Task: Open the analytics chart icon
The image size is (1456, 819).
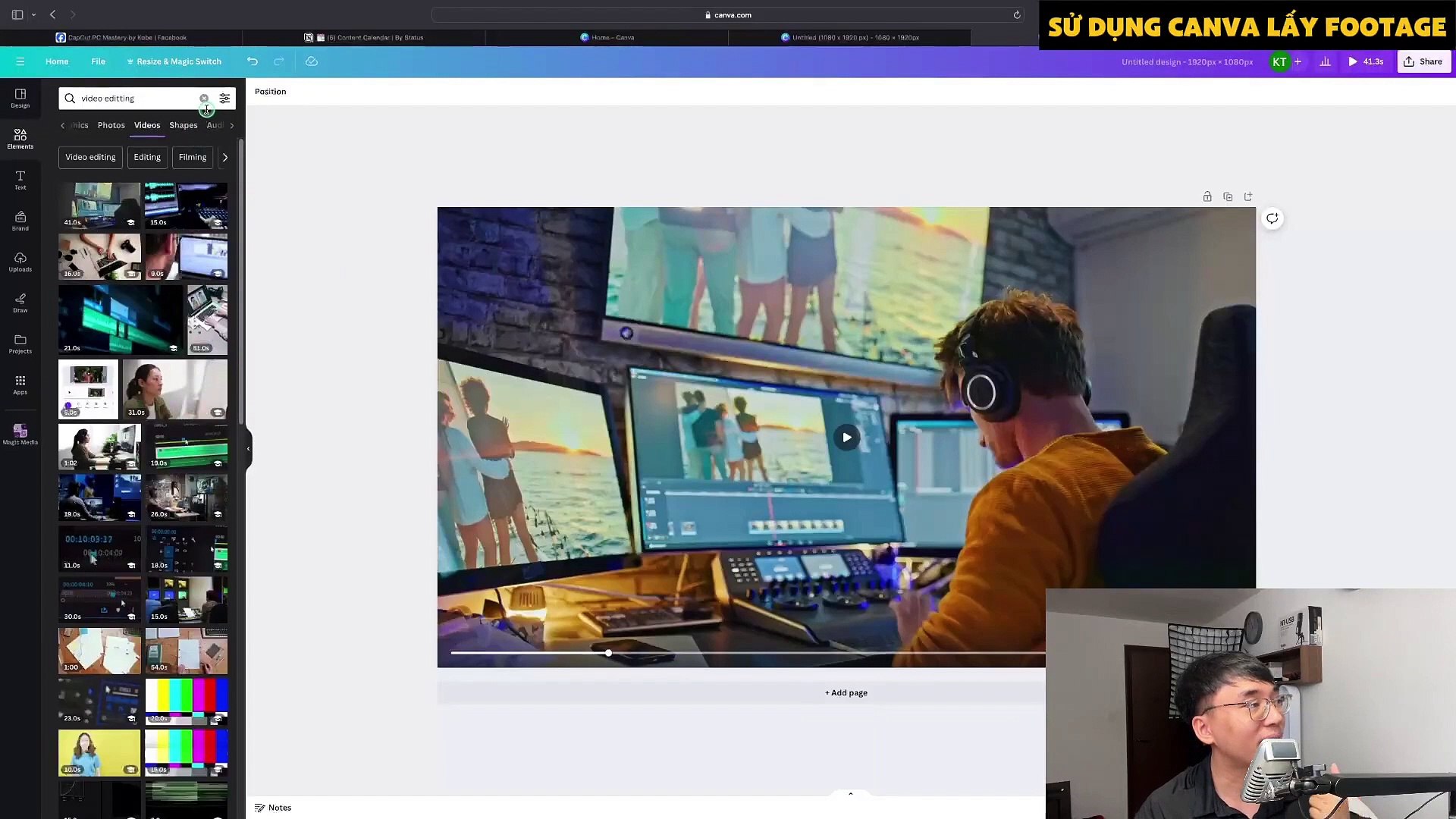Action: (x=1325, y=61)
